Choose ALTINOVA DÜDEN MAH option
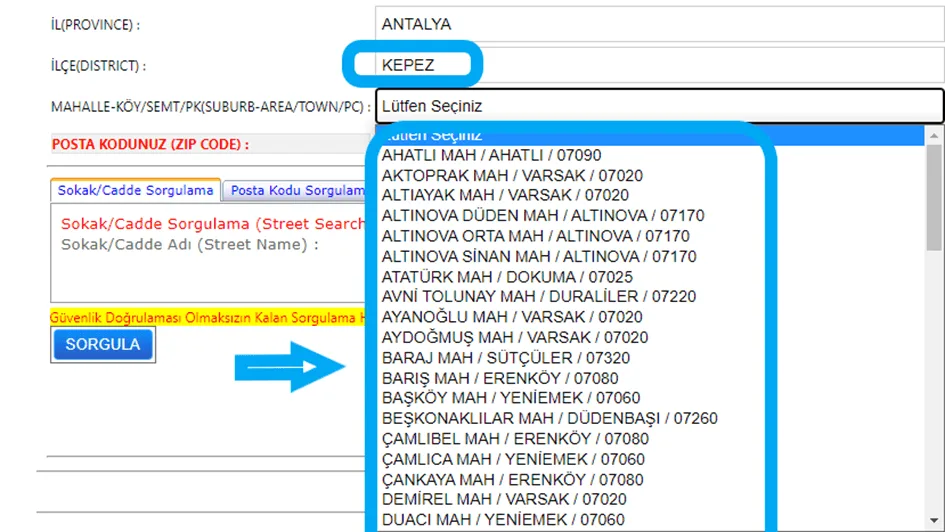 tap(650, 216)
